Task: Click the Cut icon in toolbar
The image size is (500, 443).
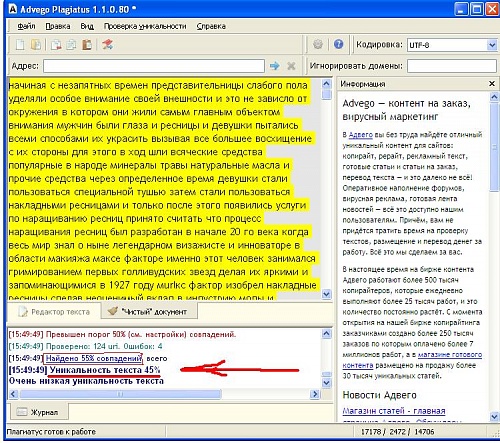Action: point(56,44)
